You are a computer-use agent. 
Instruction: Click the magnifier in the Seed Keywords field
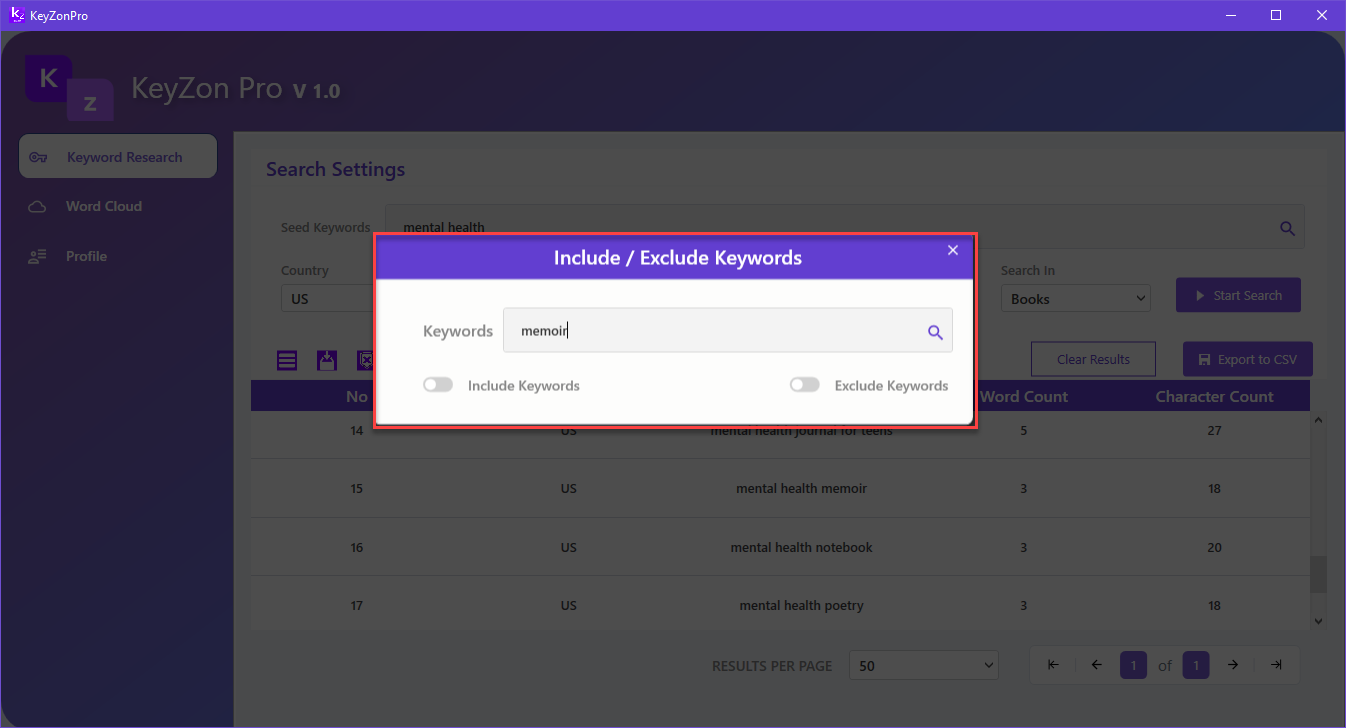[1287, 227]
